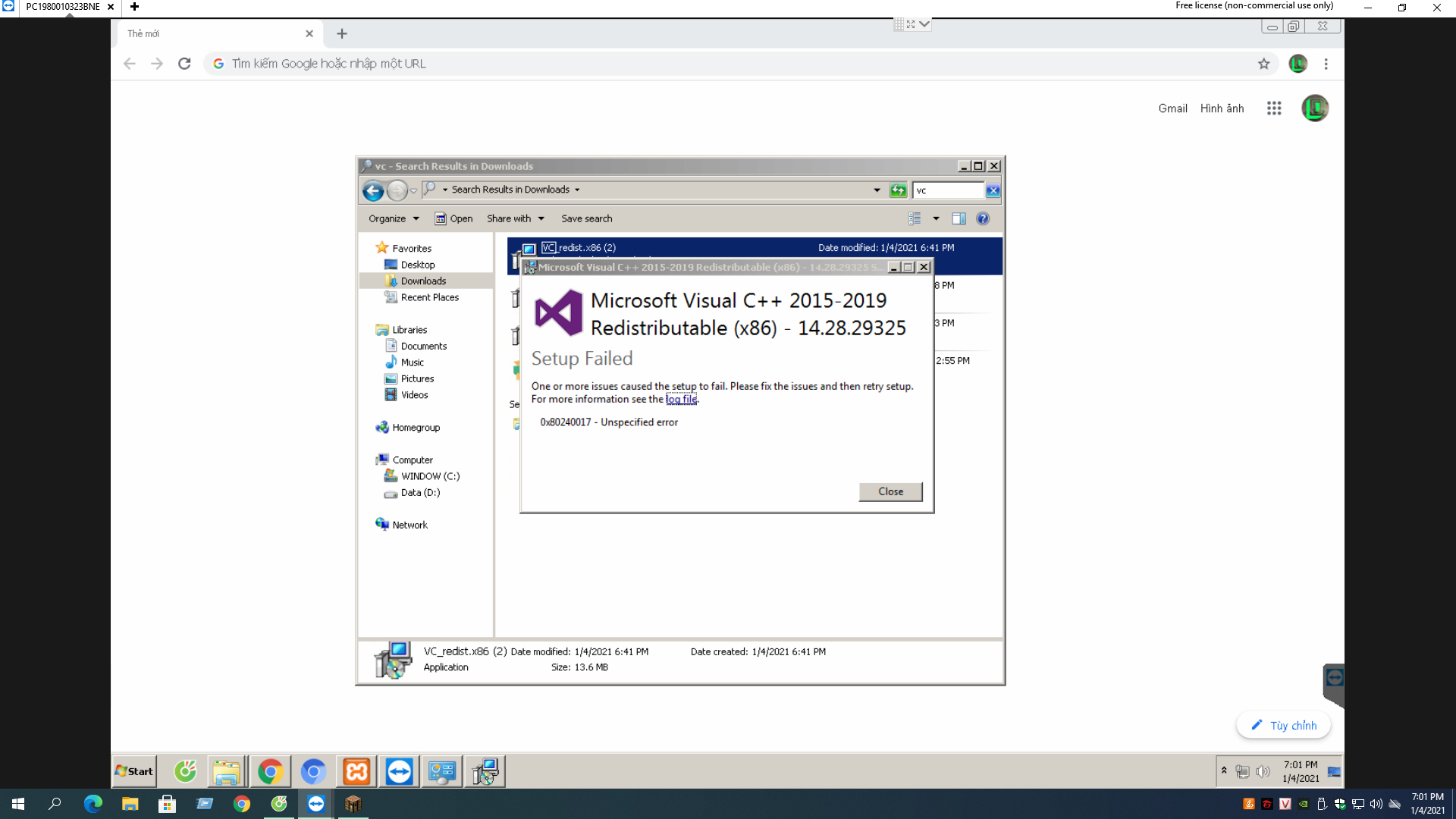Close the Setup Failed dialog
1456x819 pixels.
coord(890,491)
